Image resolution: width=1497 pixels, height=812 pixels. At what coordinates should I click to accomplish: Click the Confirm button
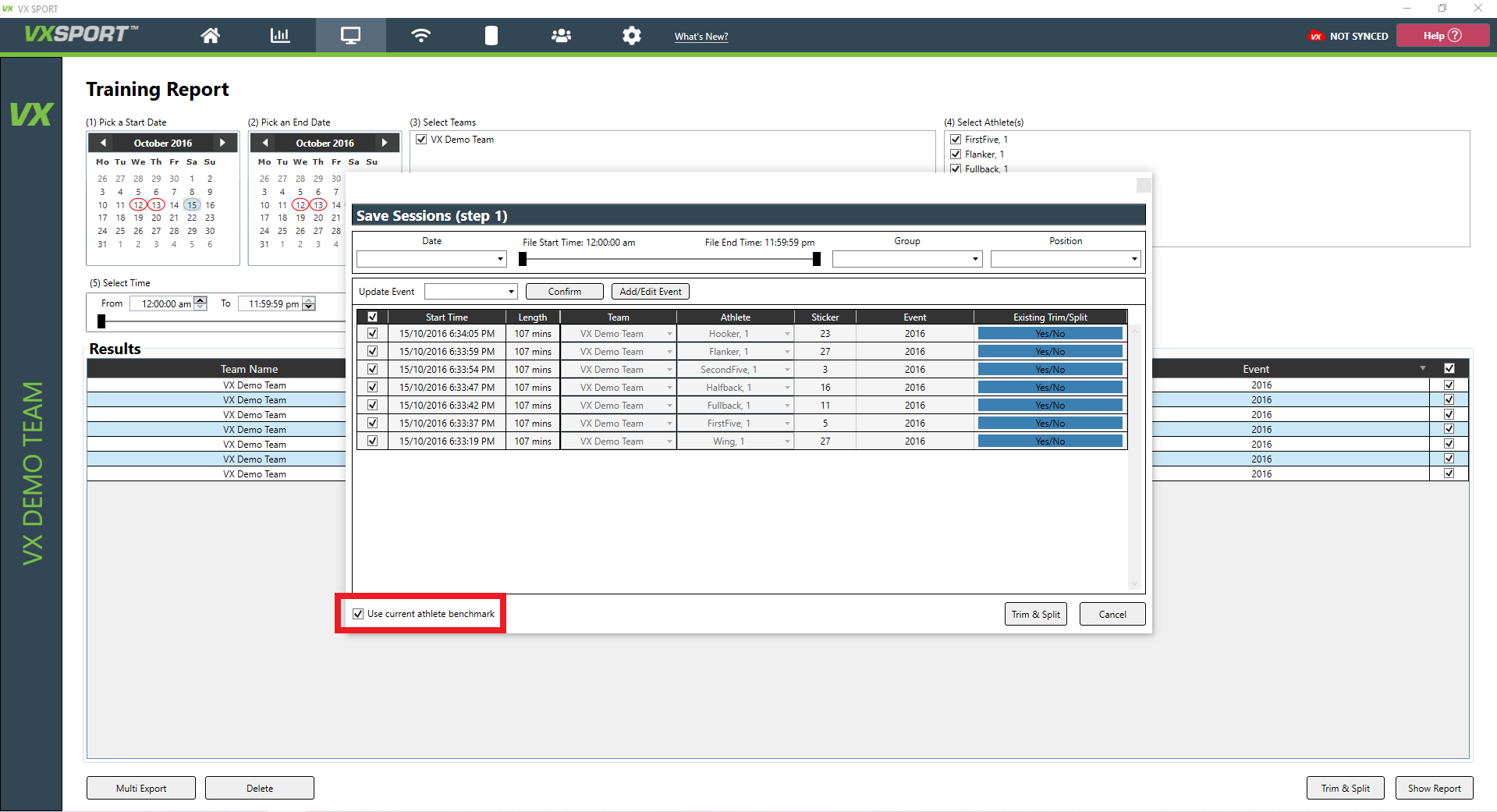click(565, 292)
